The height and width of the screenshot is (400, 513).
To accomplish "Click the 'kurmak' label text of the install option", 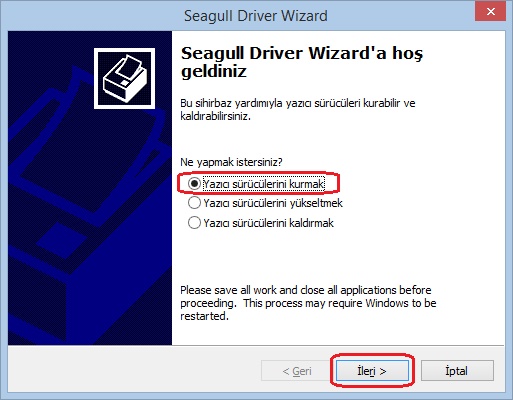I will coord(306,184).
